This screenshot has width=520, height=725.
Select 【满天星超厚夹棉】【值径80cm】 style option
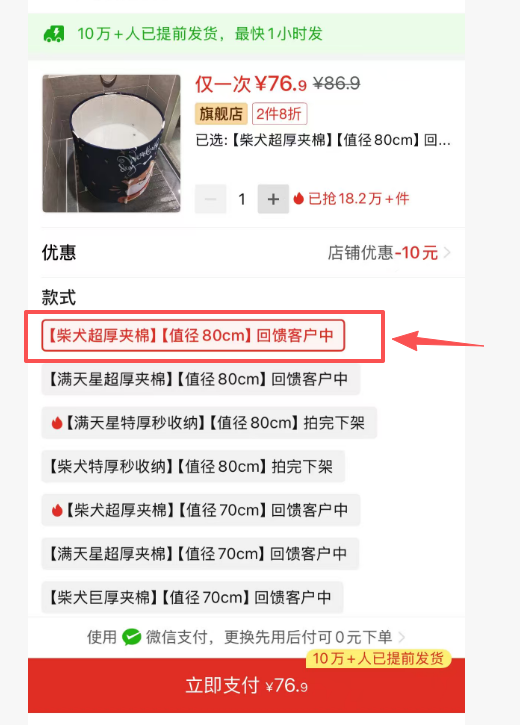[x=201, y=379]
